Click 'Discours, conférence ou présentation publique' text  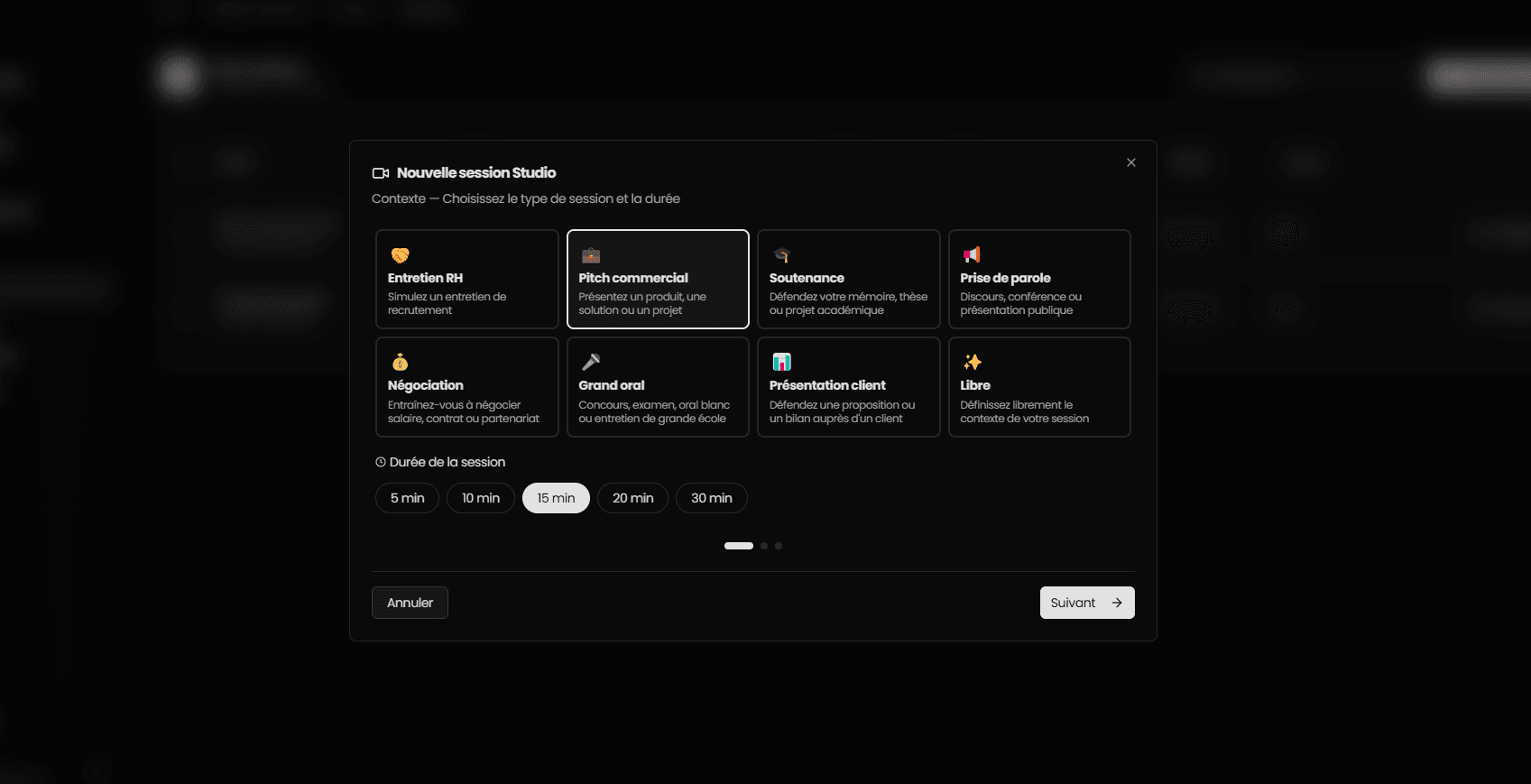(x=1020, y=303)
